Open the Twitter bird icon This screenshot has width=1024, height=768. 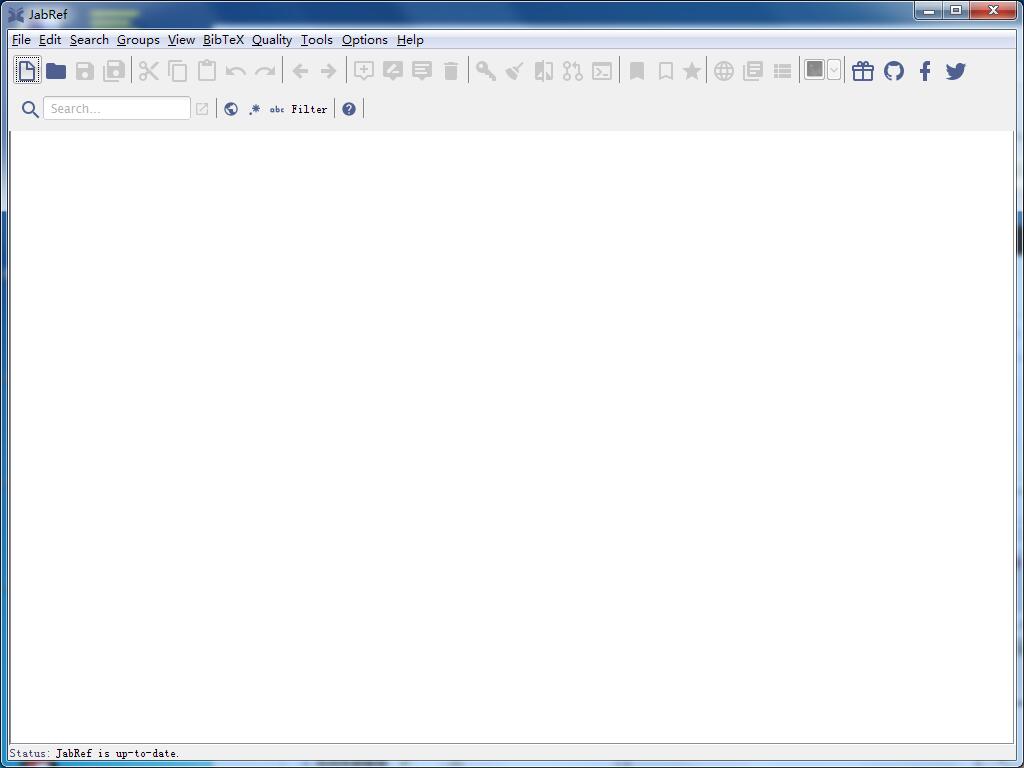tap(956, 71)
